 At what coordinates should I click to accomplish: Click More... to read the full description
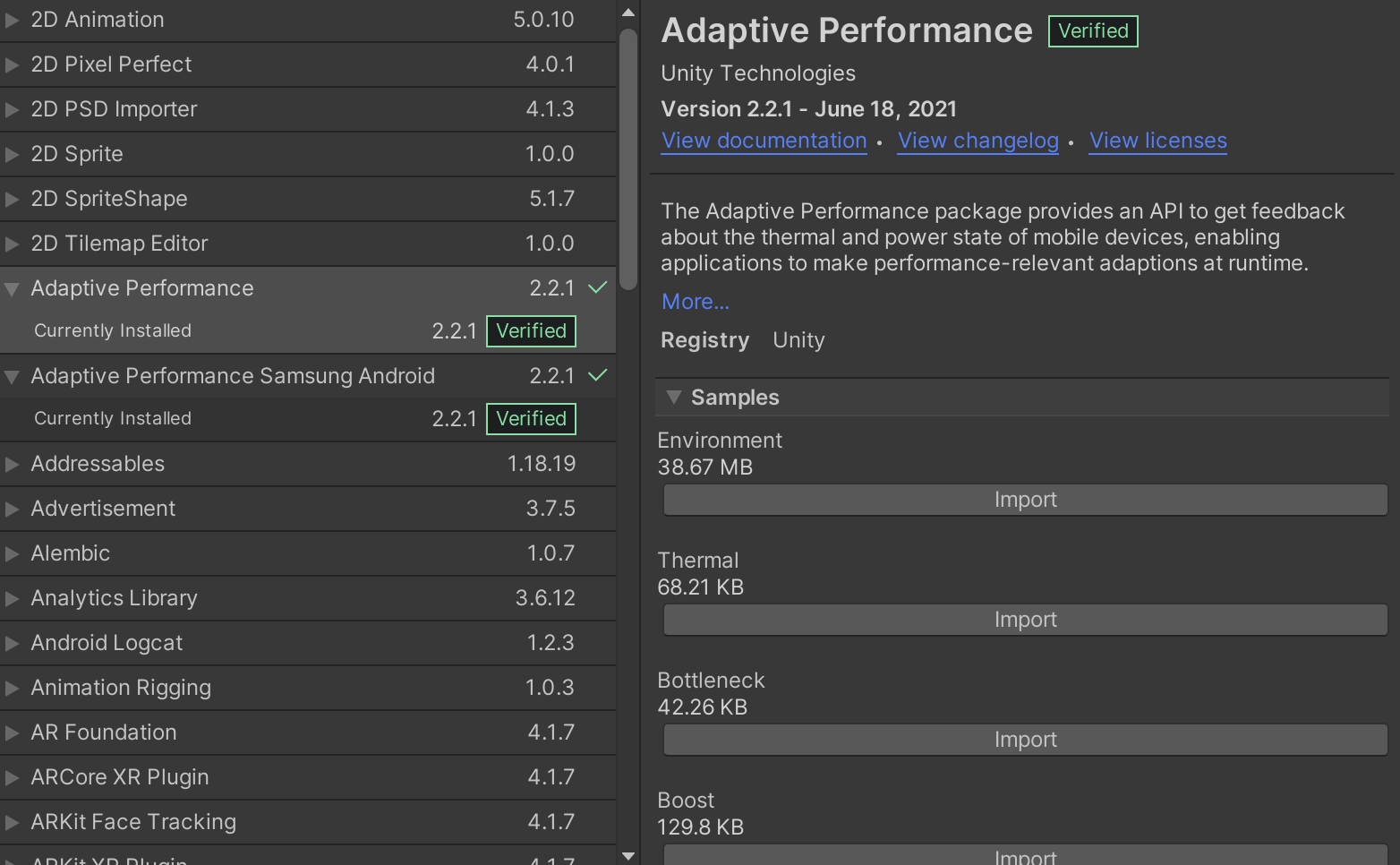click(x=695, y=302)
